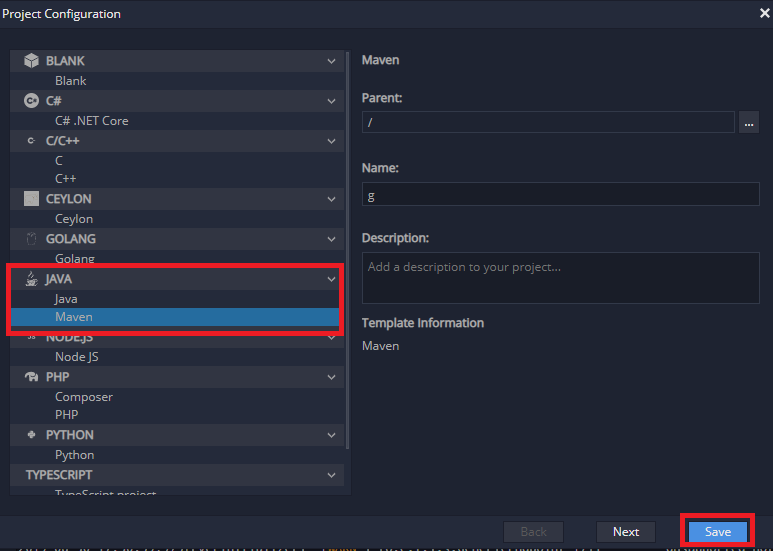Collapse the C# category chevron
The width and height of the screenshot is (773, 551).
[331, 101]
